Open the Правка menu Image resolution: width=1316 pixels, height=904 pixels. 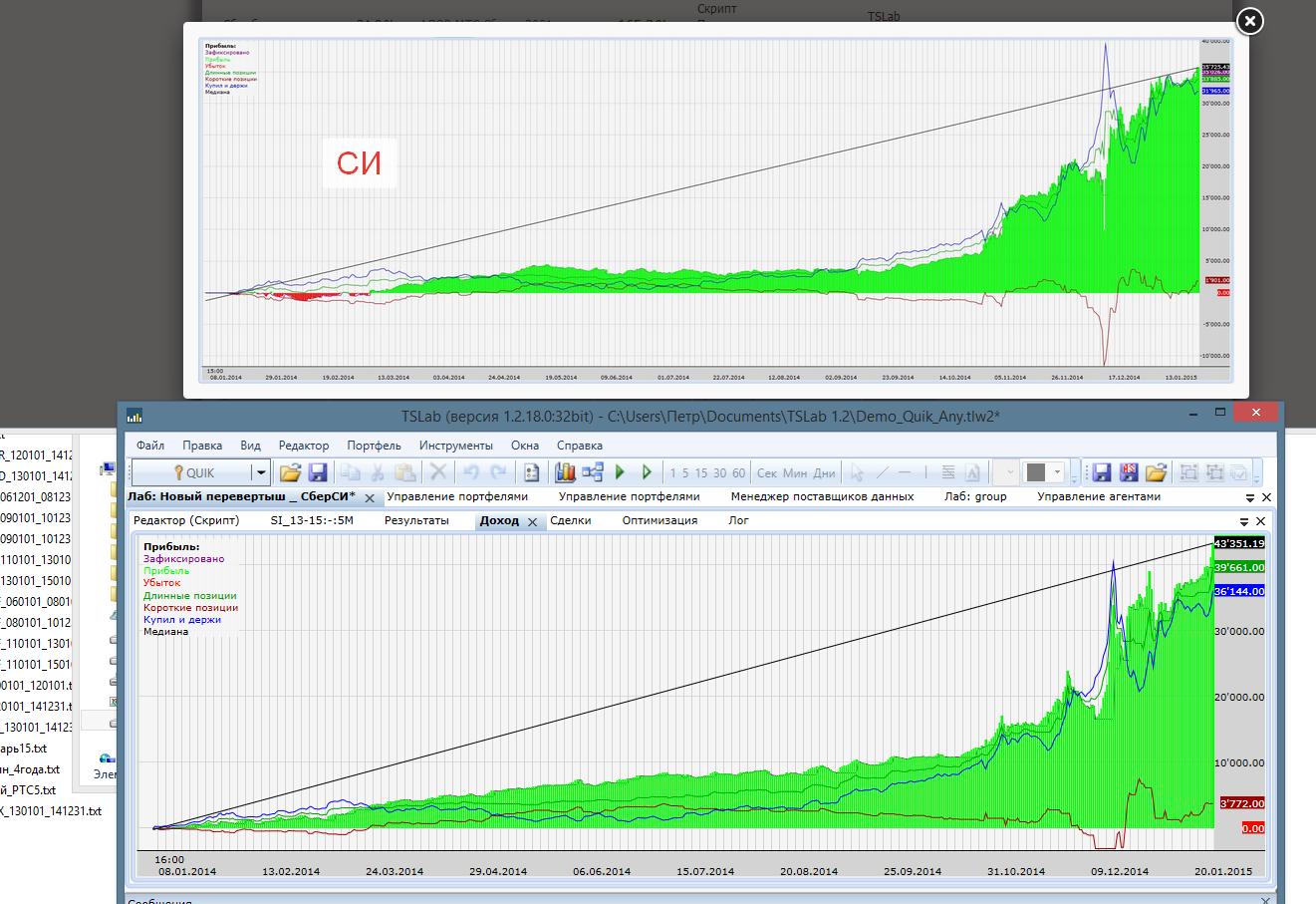coord(202,446)
